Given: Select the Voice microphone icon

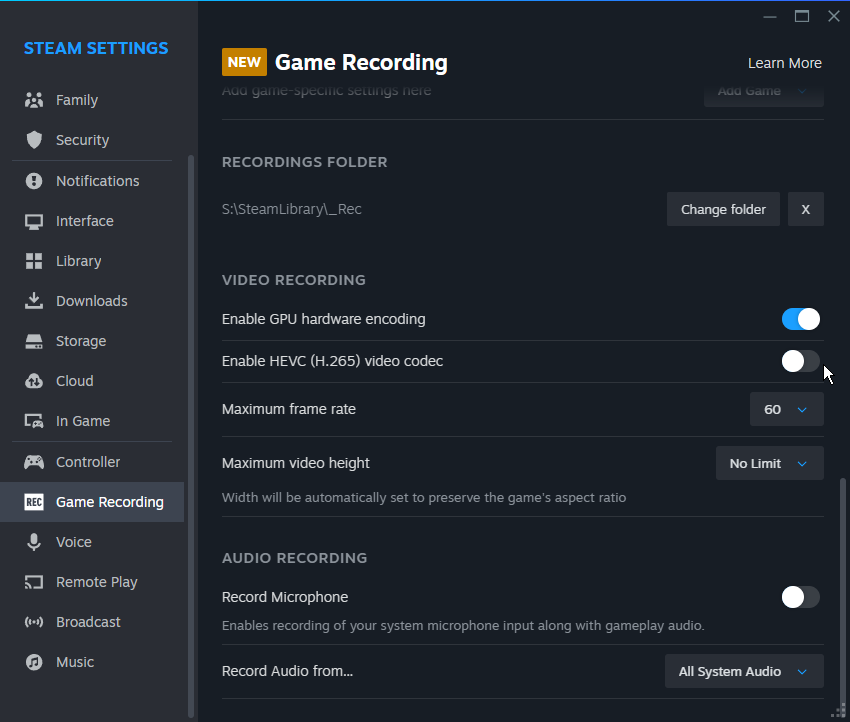Looking at the screenshot, I should click(34, 542).
